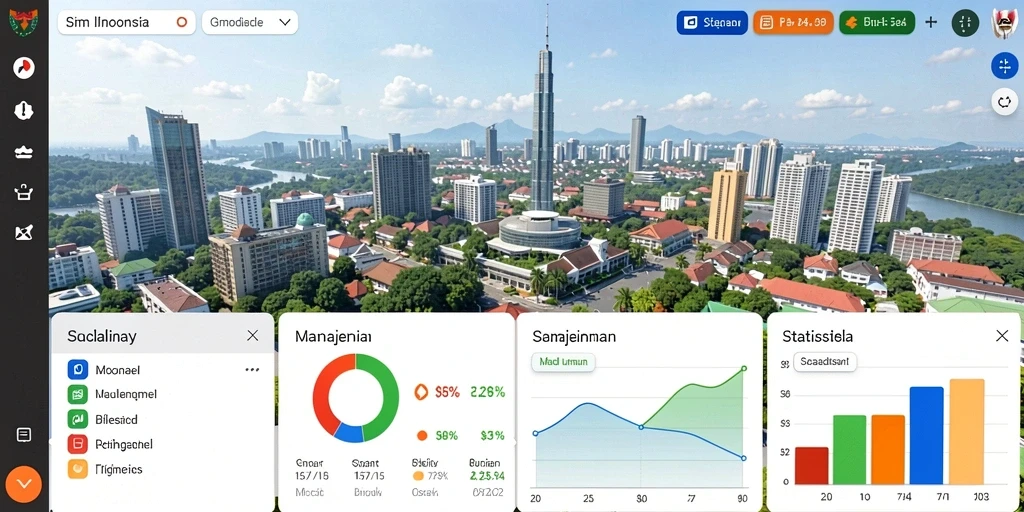Open the three-dot menu on Moonael row
The width and height of the screenshot is (1024, 512).
click(252, 370)
